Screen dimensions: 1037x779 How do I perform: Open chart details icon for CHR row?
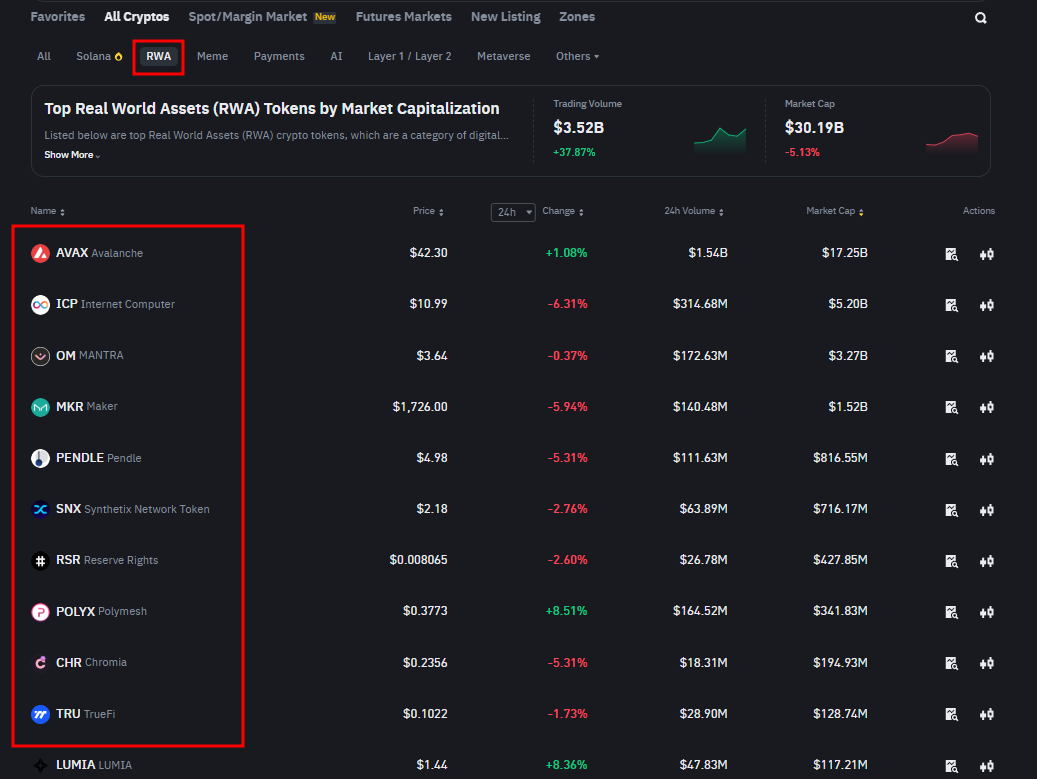pos(951,663)
